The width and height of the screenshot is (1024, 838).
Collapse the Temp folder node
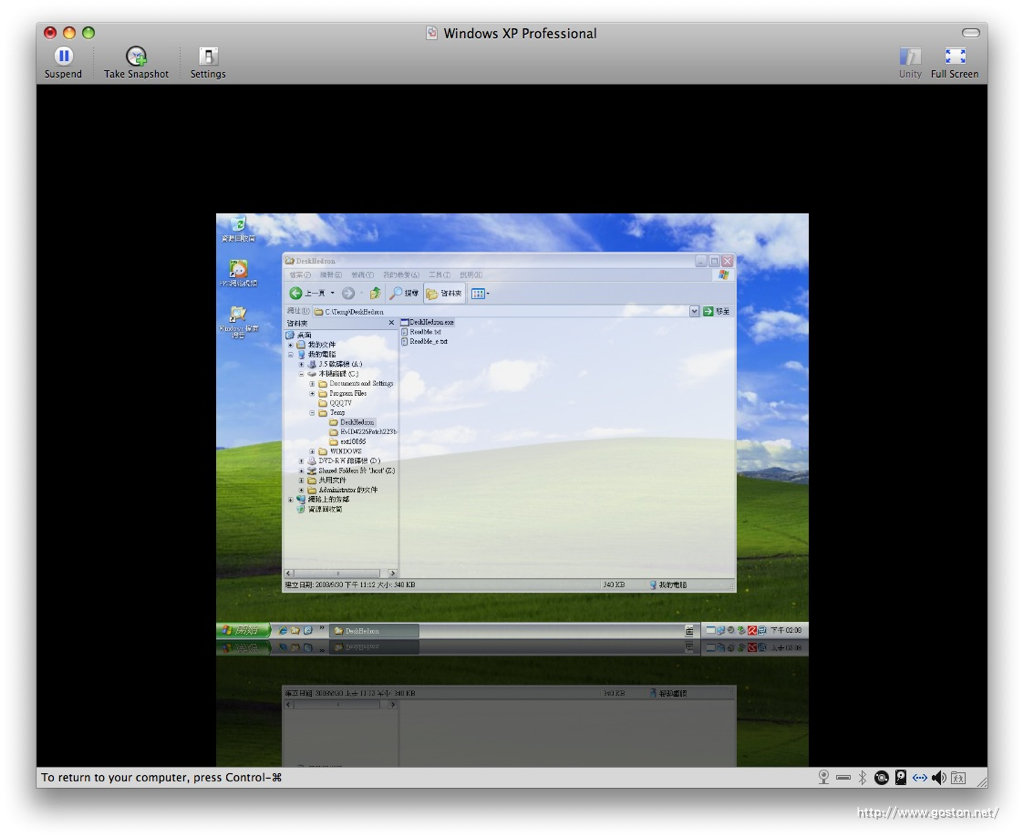coord(312,413)
